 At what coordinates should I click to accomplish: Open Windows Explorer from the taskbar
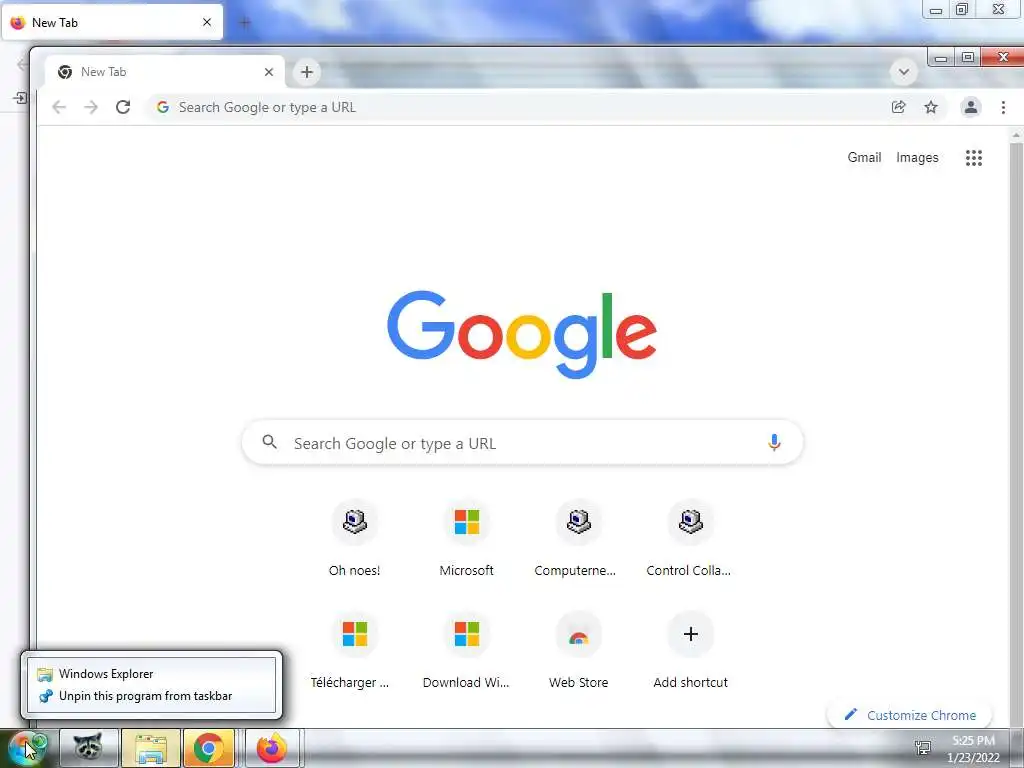click(x=150, y=748)
